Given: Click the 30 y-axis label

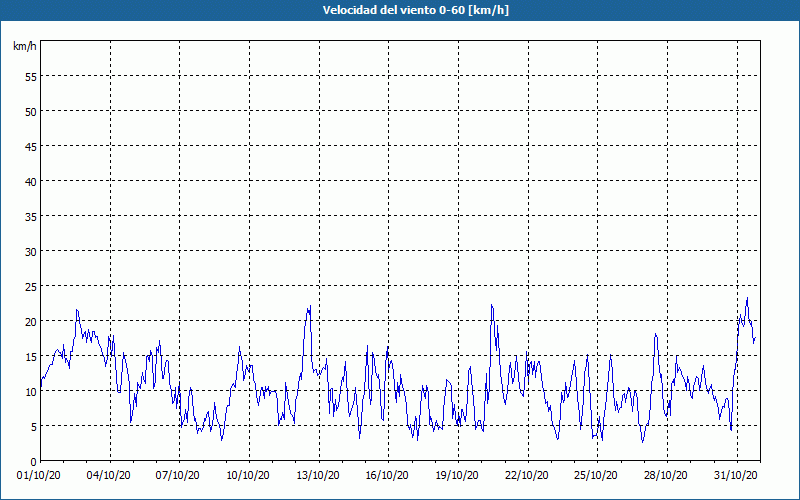Looking at the screenshot, I should pos(31,252).
